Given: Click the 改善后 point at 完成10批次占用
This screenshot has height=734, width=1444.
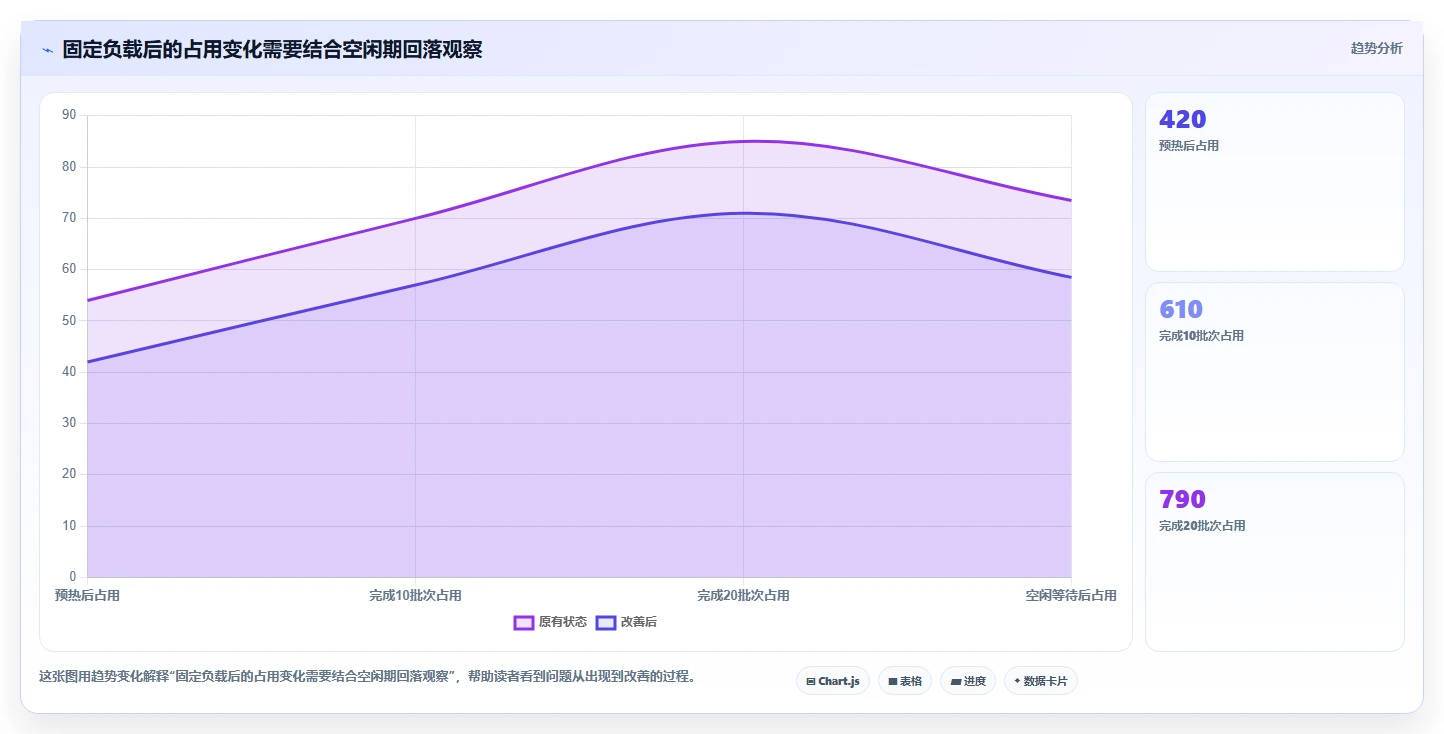Looking at the screenshot, I should pyautogui.click(x=415, y=285).
